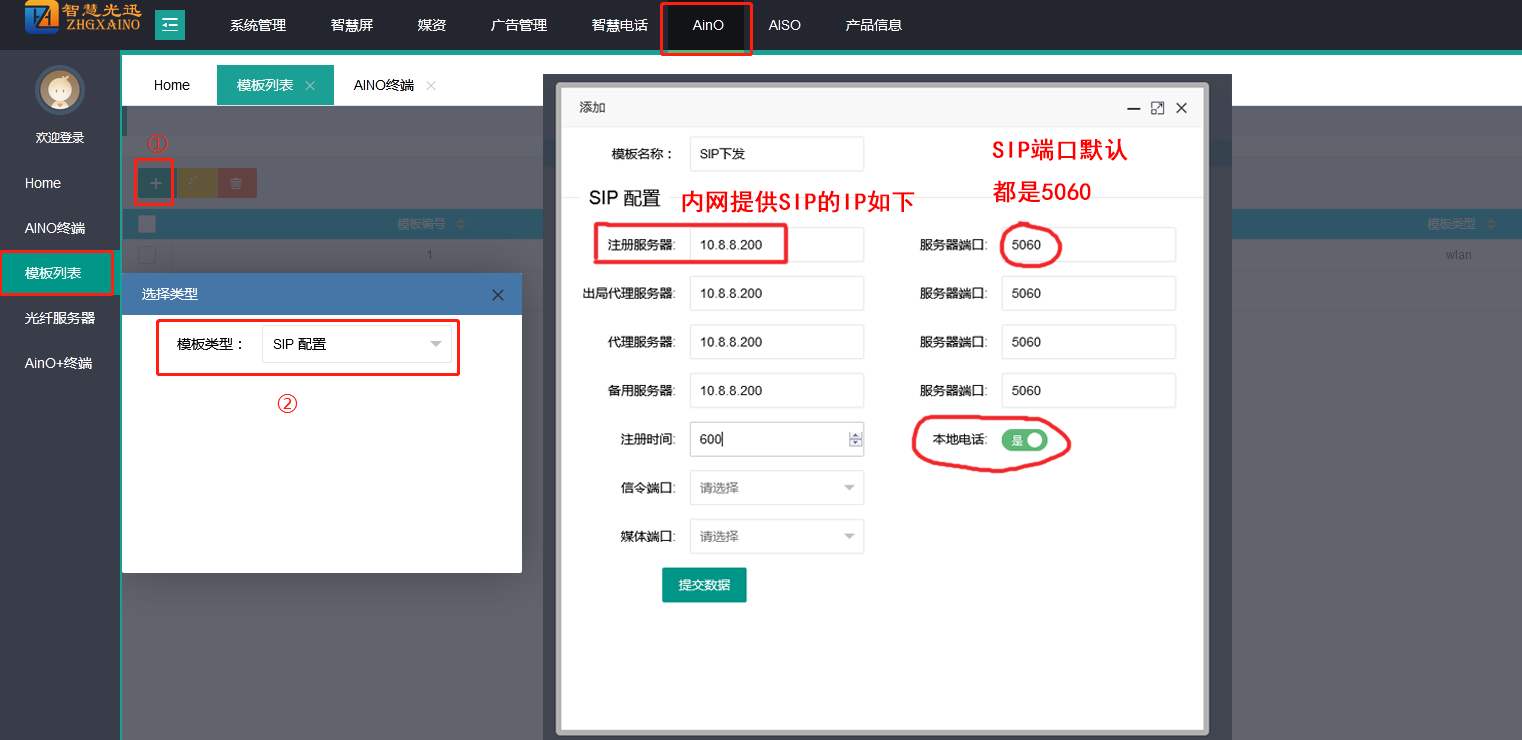Viewport: 1522px width, 740px height.
Task: Click the red trash delete icon
Action: [x=236, y=183]
